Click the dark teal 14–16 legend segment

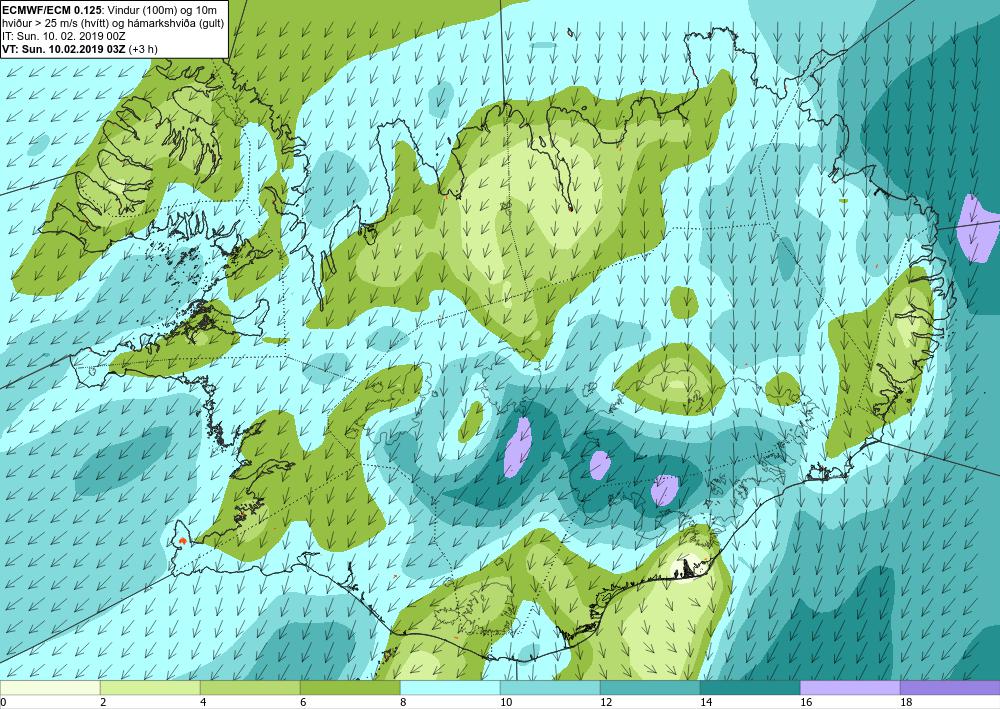pos(750,688)
